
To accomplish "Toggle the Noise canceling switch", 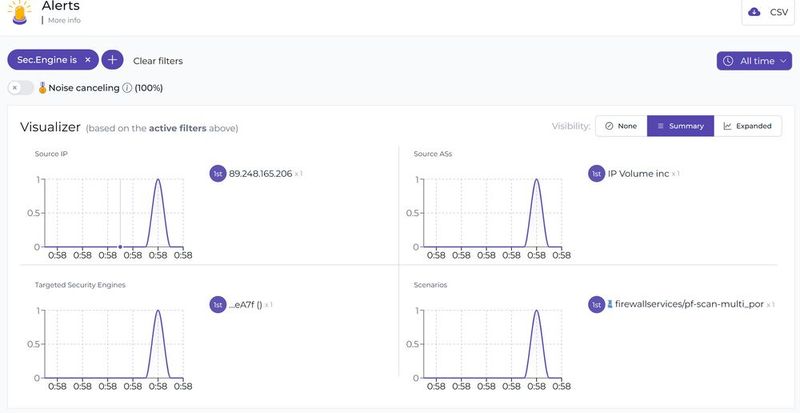I will click(20, 88).
